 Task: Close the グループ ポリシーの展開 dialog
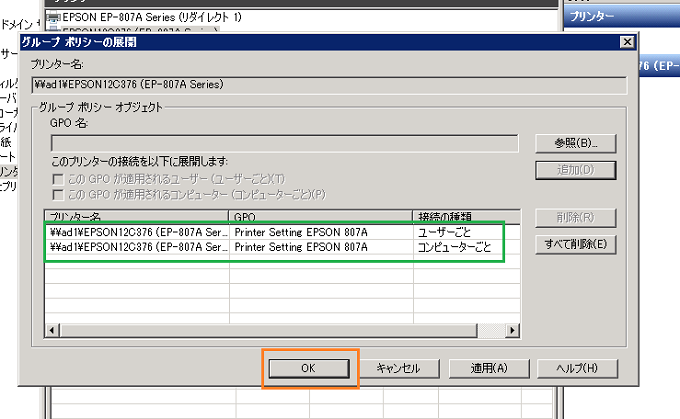[x=627, y=42]
